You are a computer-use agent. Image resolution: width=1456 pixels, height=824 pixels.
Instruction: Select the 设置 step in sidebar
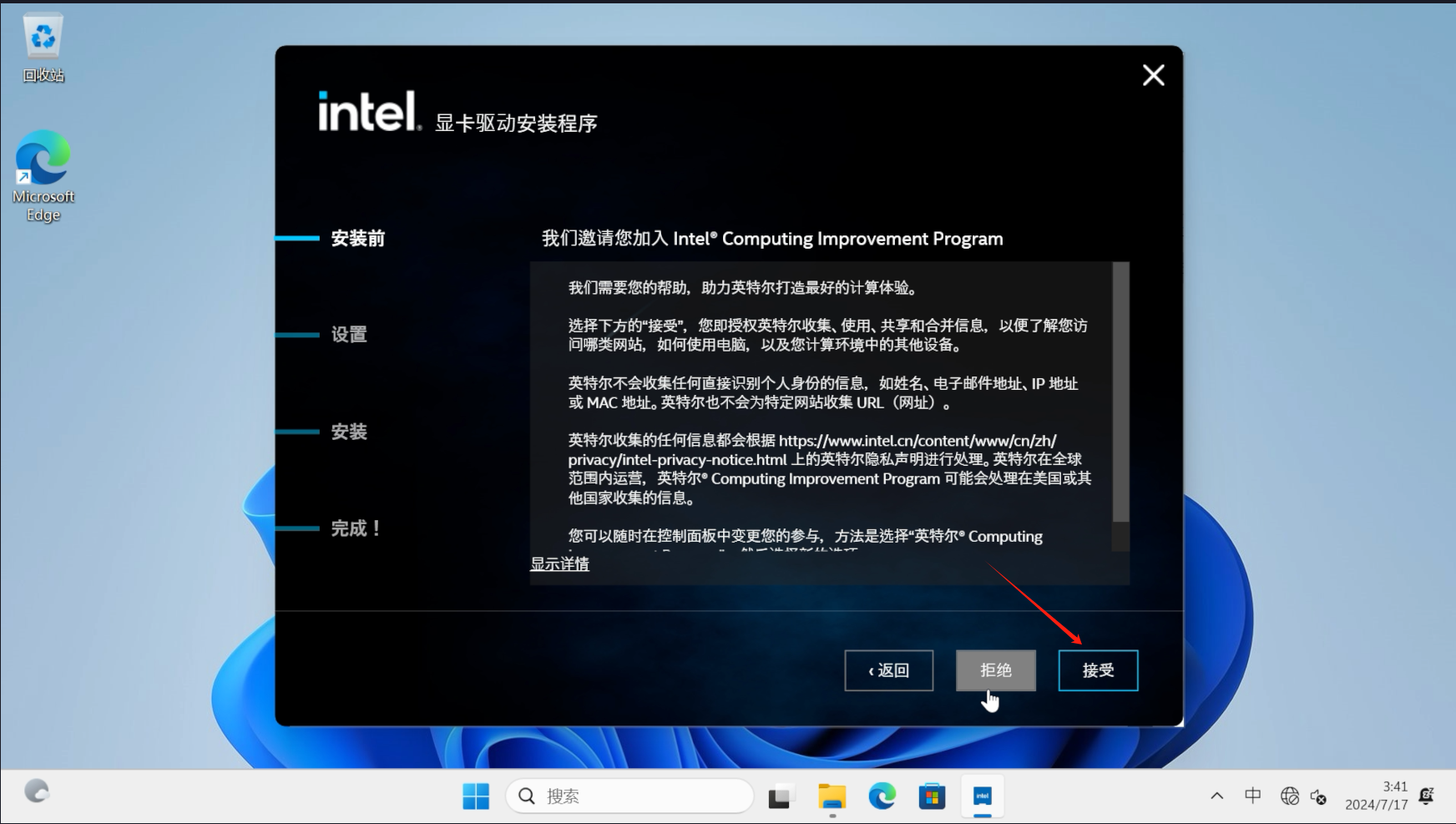pos(349,335)
